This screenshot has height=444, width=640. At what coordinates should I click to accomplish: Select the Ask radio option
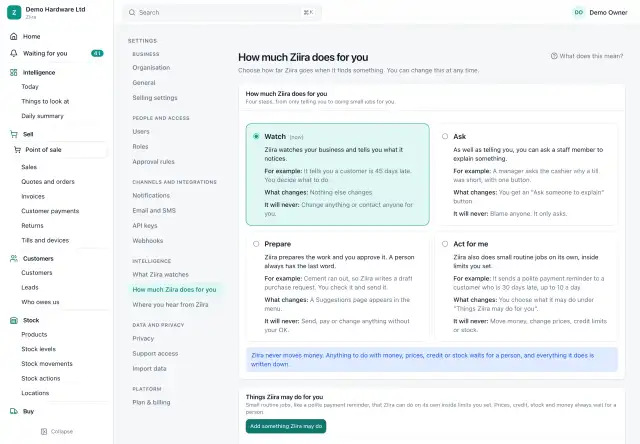click(x=445, y=136)
